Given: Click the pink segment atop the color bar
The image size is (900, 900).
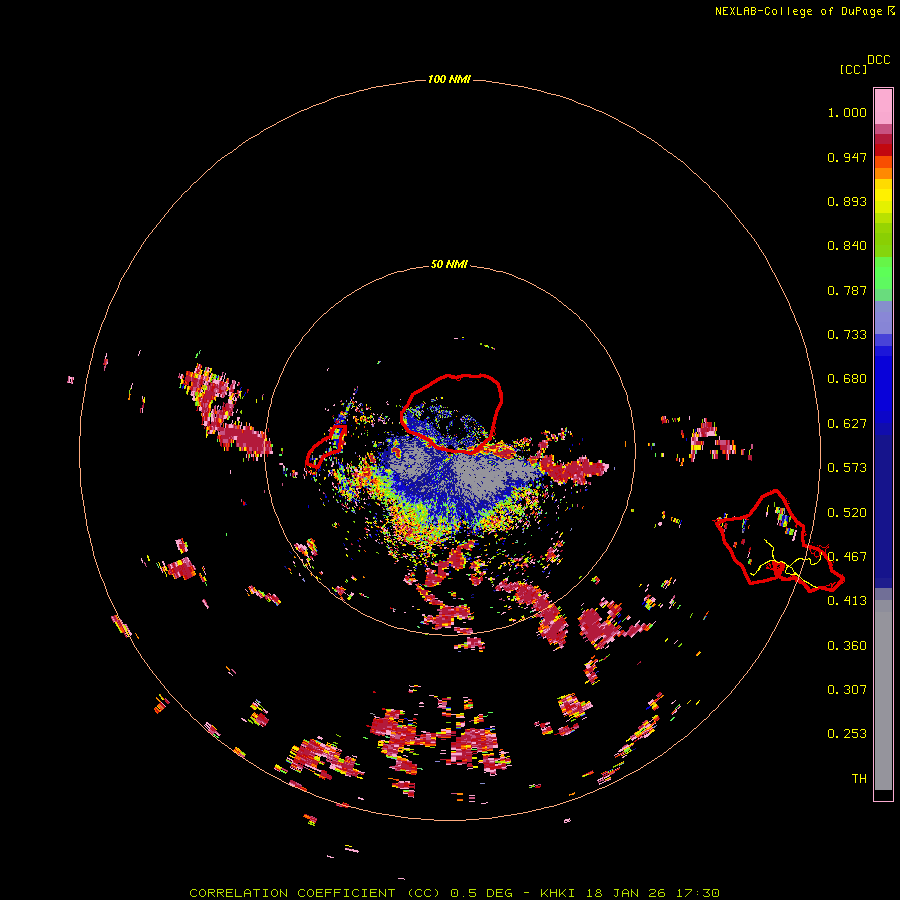Looking at the screenshot, I should 883,107.
